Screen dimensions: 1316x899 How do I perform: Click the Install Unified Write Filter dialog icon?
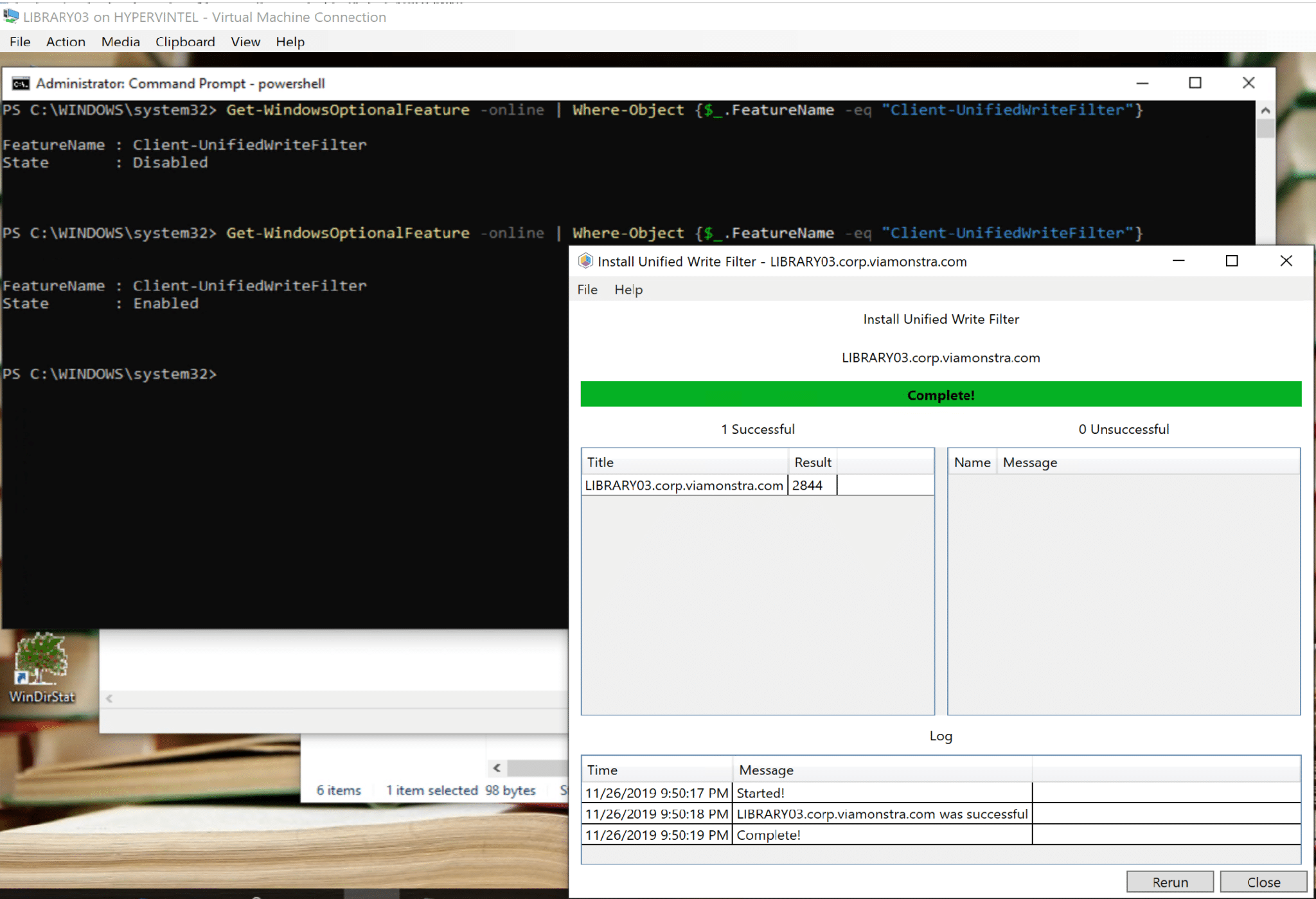tap(585, 261)
